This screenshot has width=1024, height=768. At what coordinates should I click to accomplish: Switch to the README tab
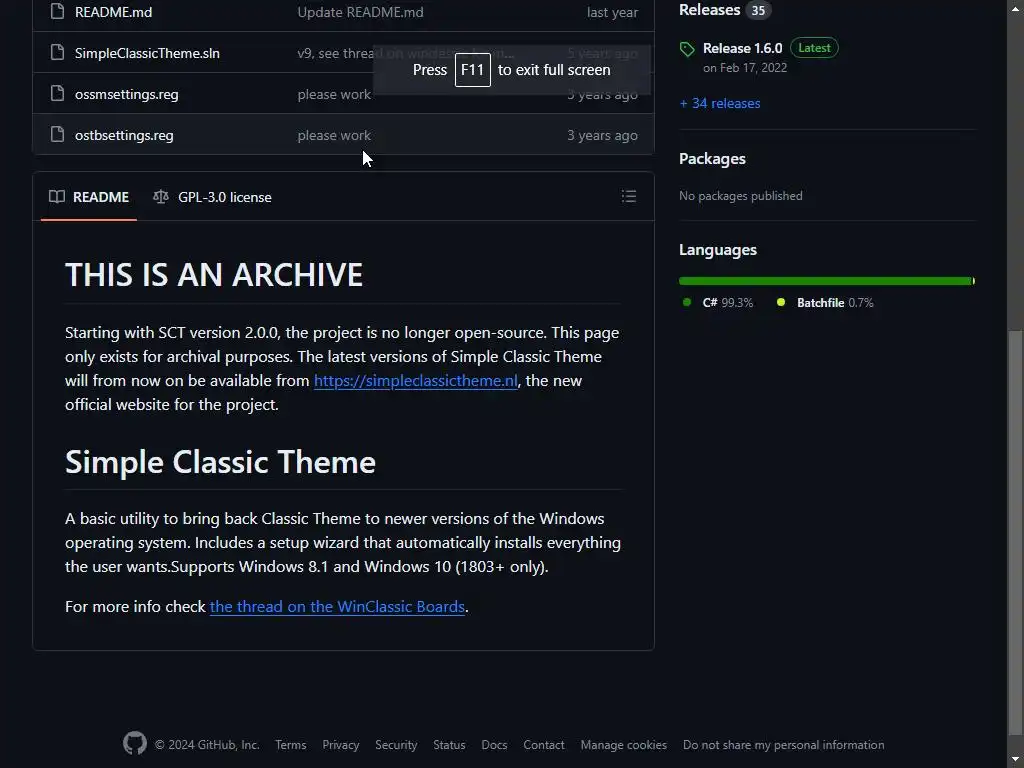pos(89,197)
